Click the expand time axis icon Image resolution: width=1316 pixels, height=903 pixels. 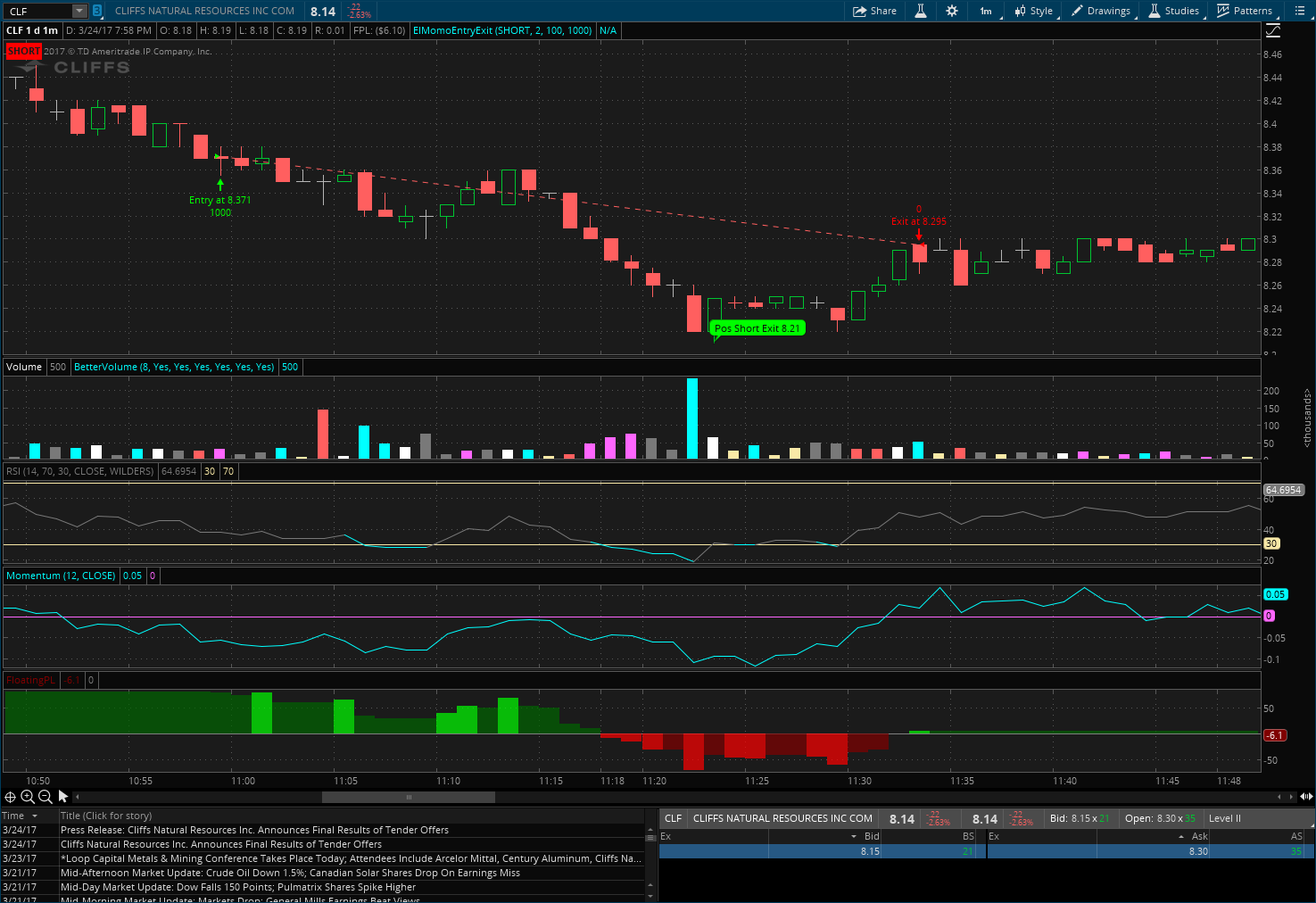1306,797
